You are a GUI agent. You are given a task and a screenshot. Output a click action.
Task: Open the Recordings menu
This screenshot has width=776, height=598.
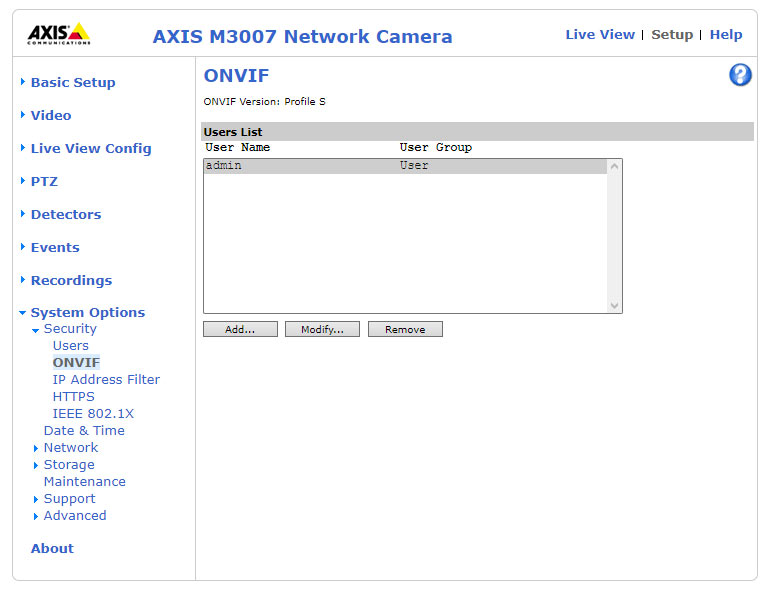[71, 280]
